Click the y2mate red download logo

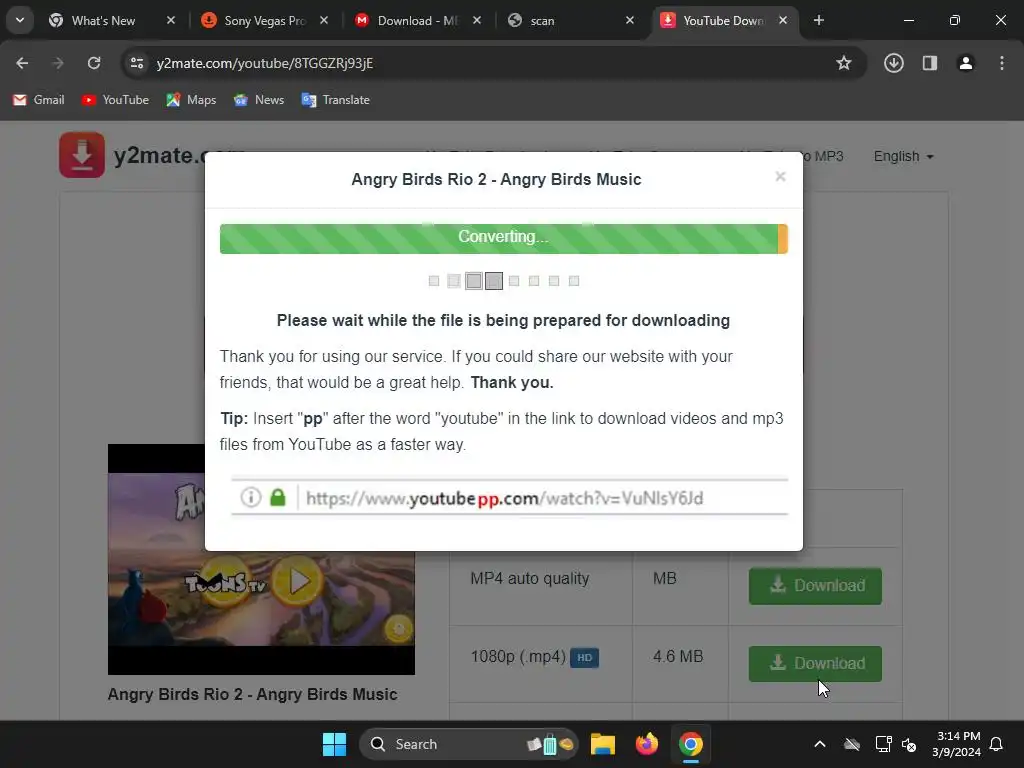click(x=82, y=155)
